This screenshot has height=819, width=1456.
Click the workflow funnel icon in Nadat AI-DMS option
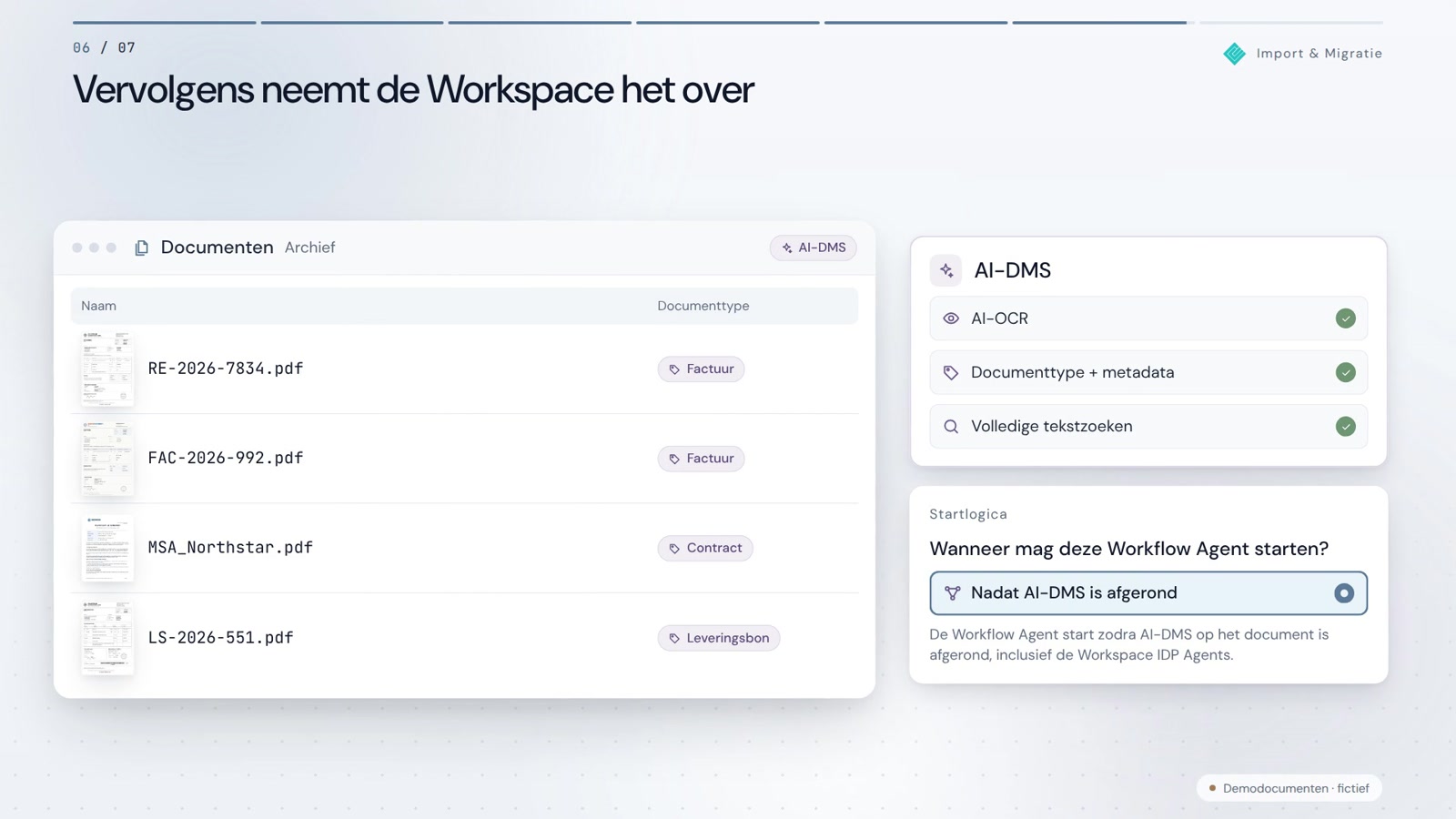pyautogui.click(x=952, y=593)
